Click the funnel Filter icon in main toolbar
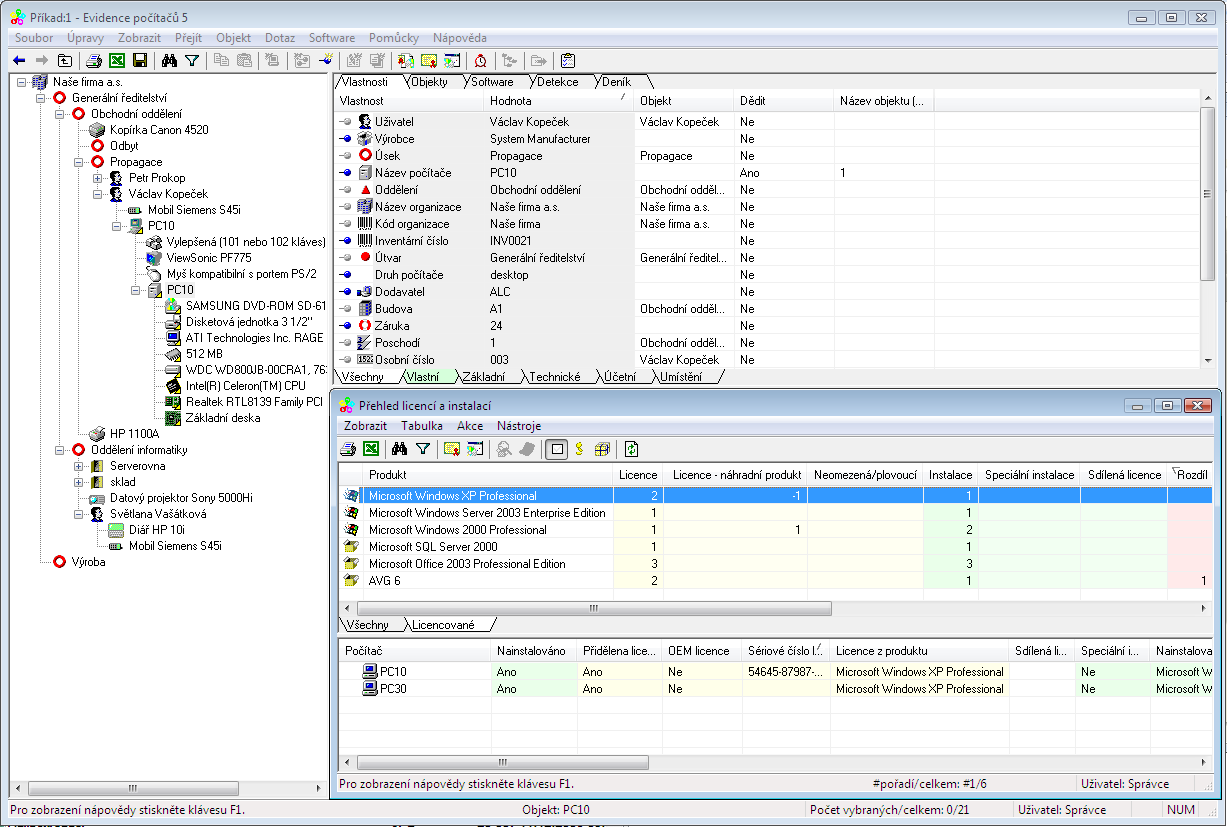 pyautogui.click(x=191, y=60)
